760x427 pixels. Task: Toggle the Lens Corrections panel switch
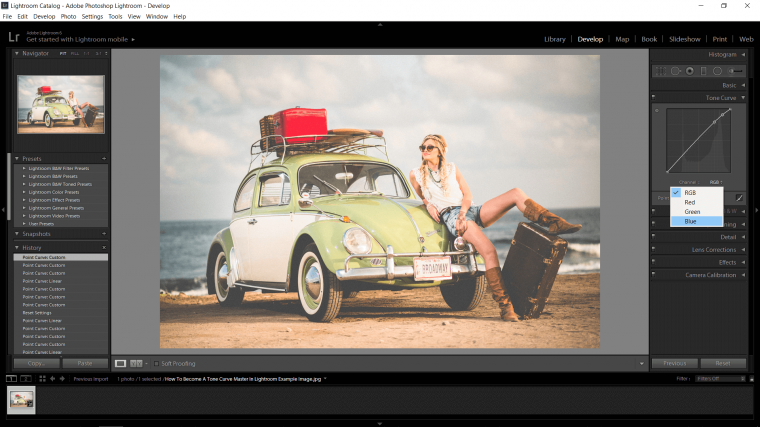click(x=653, y=249)
